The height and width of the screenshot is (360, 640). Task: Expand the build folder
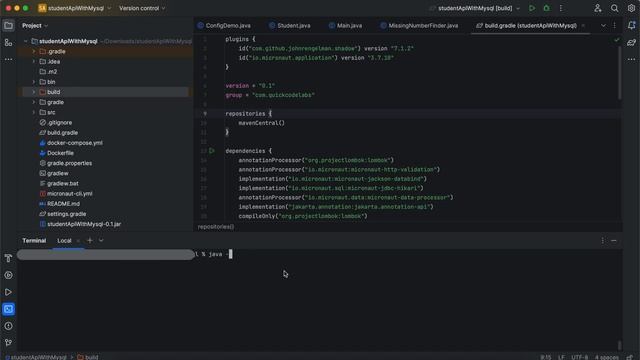(x=34, y=92)
